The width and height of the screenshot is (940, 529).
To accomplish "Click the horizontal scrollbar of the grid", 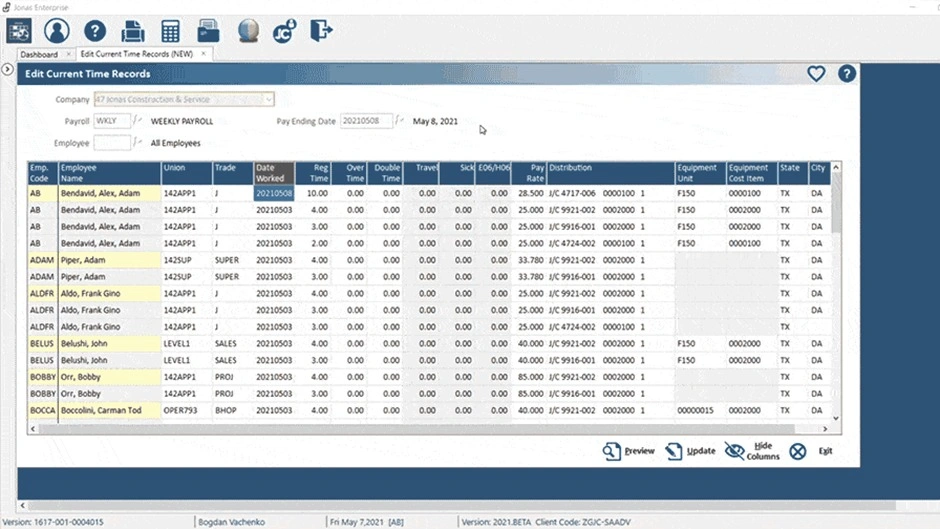I will (x=400, y=428).
